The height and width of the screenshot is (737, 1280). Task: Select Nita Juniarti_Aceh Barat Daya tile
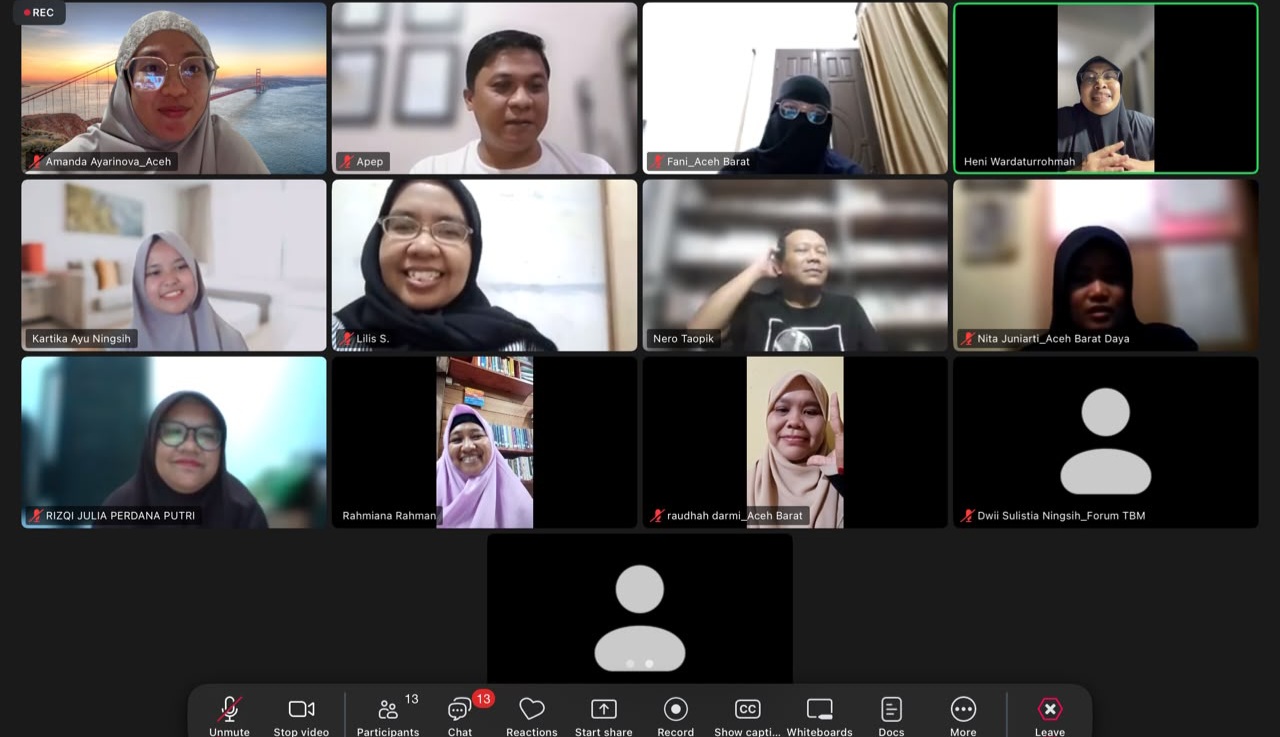tap(1106, 265)
